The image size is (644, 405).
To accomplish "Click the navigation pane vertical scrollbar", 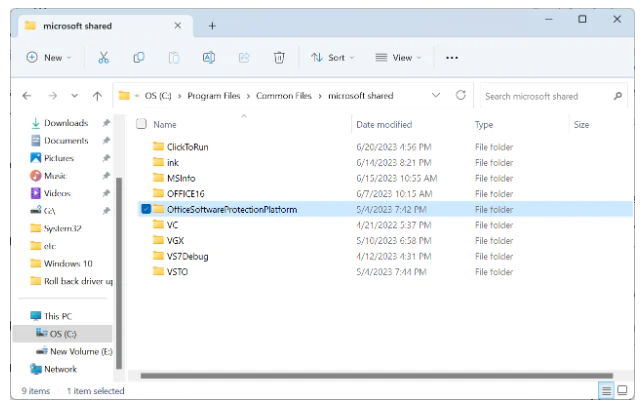I will point(119,273).
